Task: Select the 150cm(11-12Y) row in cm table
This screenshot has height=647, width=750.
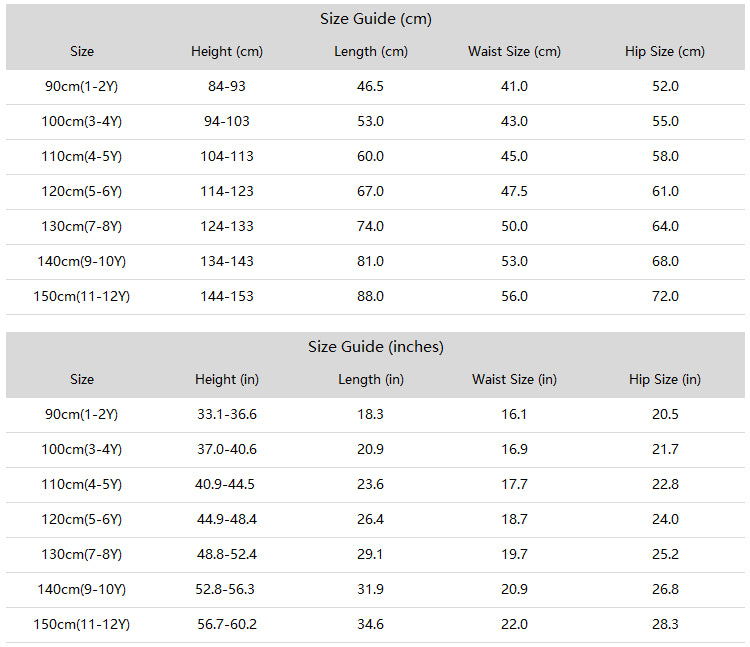Action: pyautogui.click(x=375, y=296)
